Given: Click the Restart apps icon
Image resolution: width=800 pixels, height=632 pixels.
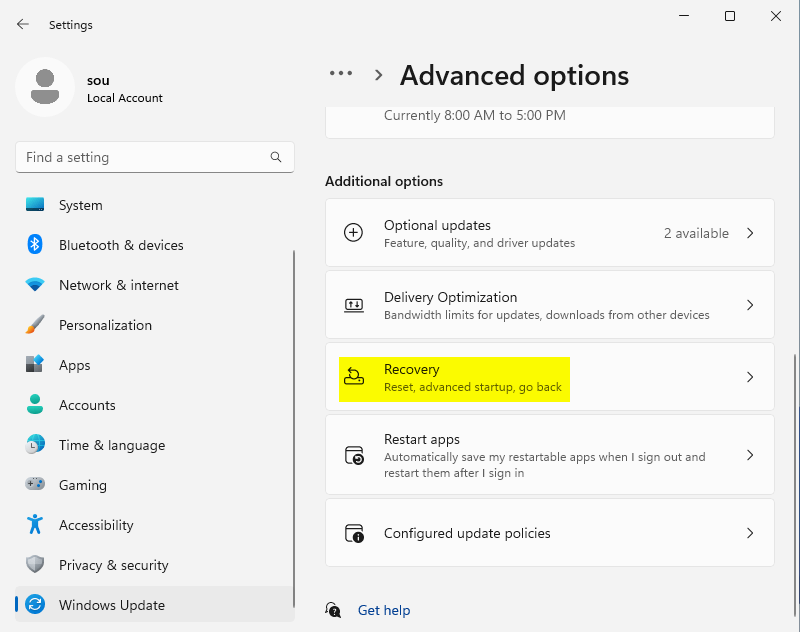Looking at the screenshot, I should [354, 455].
